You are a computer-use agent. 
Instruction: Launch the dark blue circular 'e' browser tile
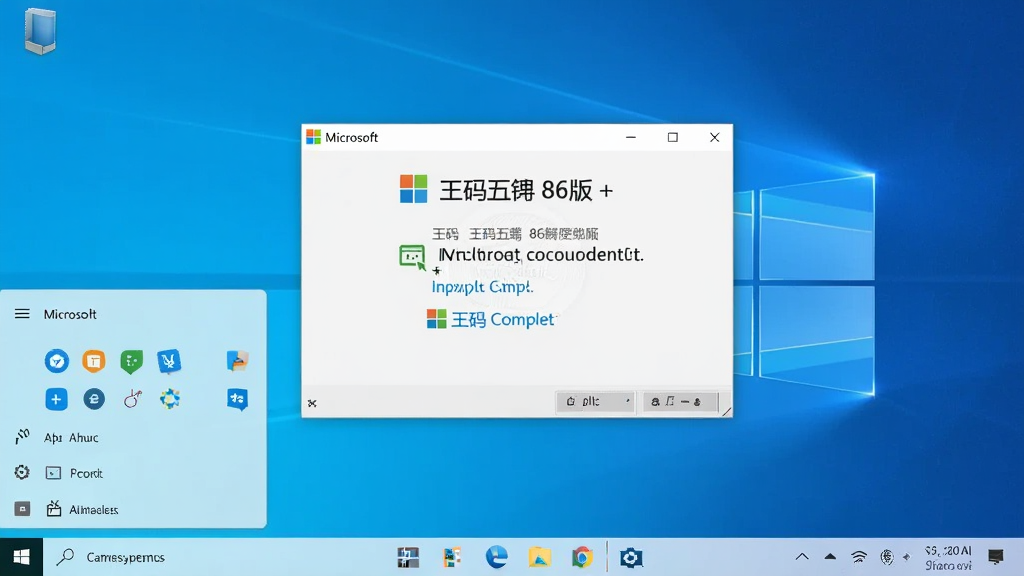(94, 398)
